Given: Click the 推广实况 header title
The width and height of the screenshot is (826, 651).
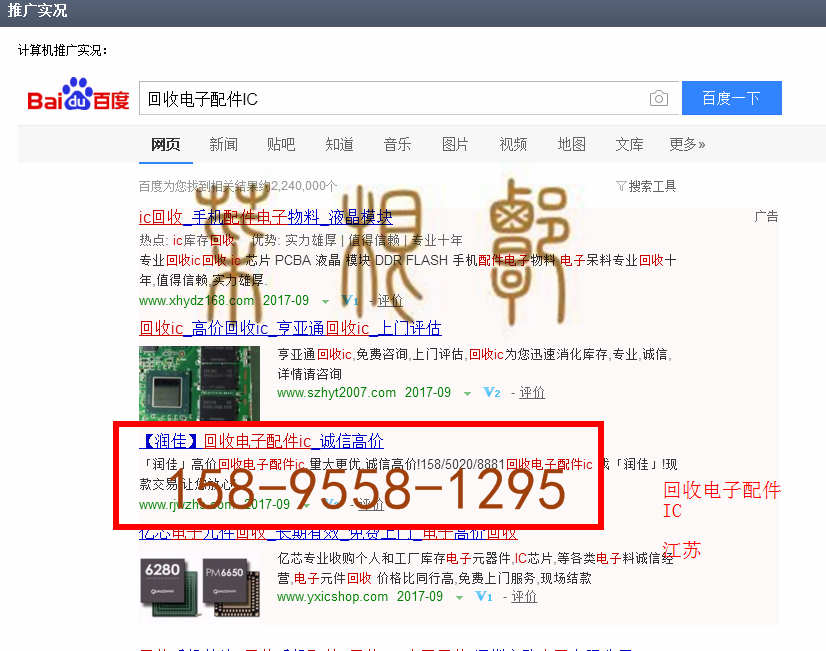Looking at the screenshot, I should pos(37,10).
